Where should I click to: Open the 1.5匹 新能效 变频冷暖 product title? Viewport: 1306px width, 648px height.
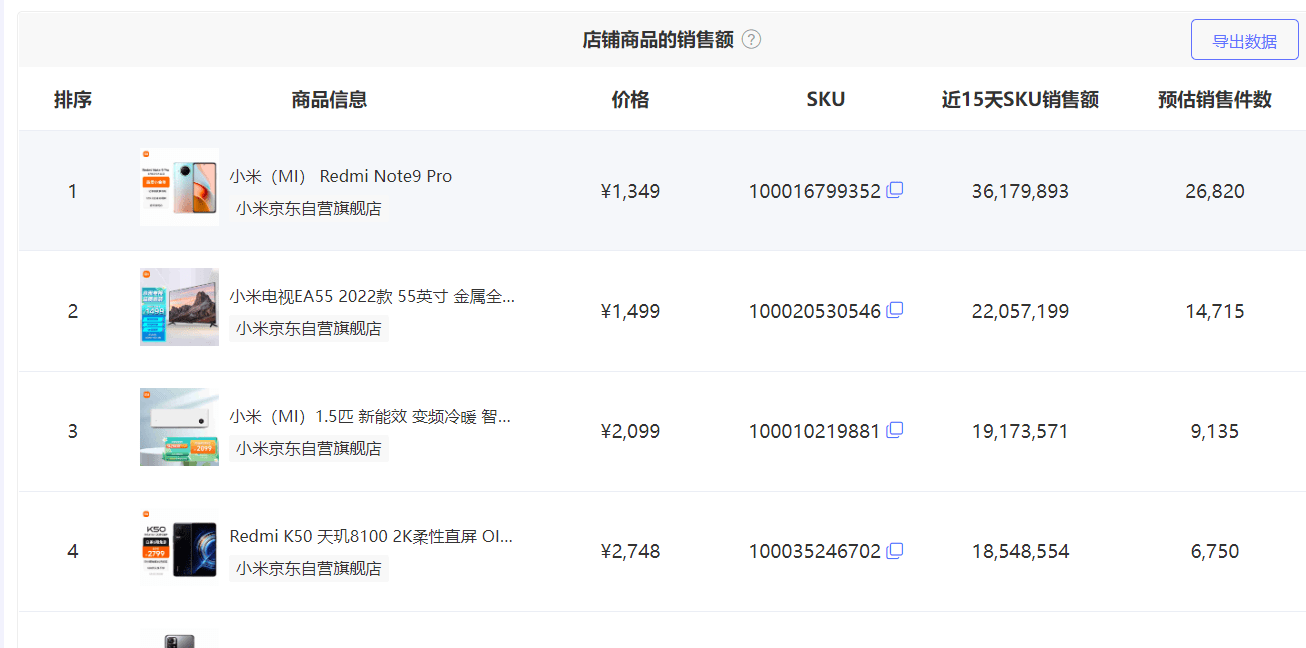tap(370, 416)
